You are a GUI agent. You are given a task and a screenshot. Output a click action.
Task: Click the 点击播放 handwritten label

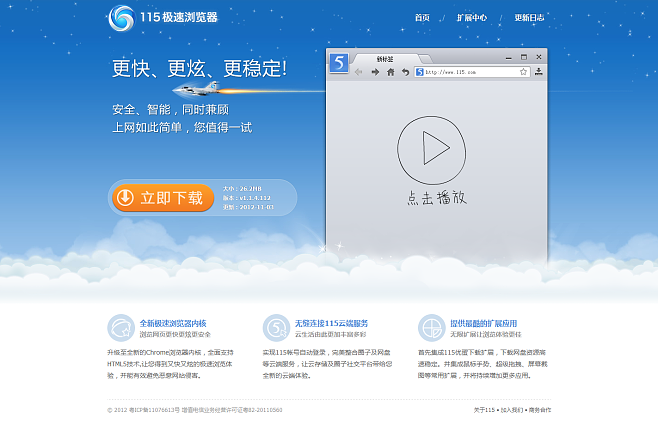[x=437, y=197]
